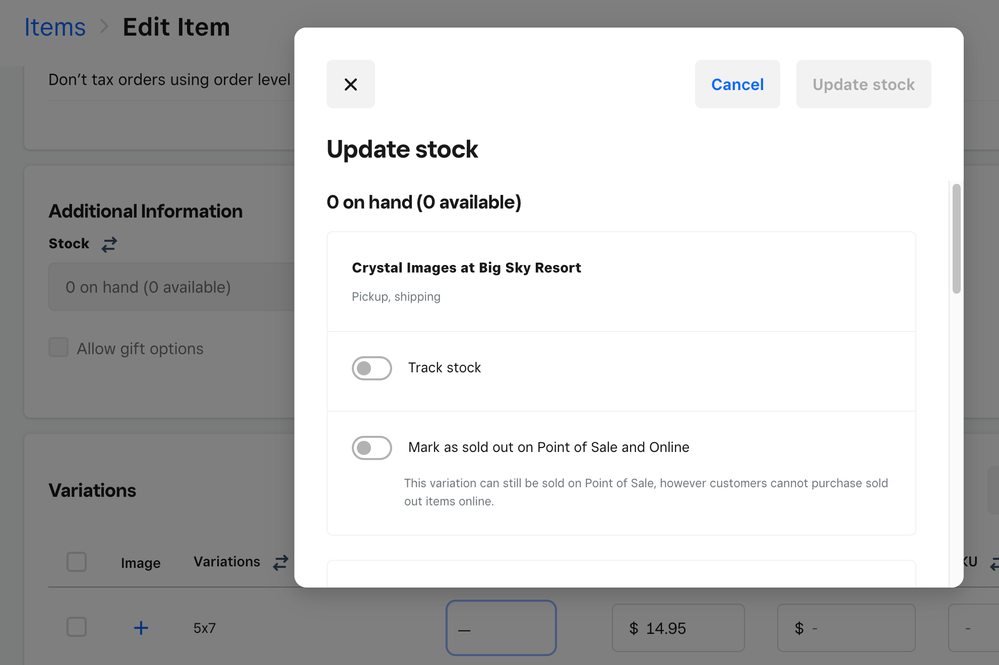Click the plus icon to add 5x7 image
The image size is (999, 665).
(x=141, y=628)
